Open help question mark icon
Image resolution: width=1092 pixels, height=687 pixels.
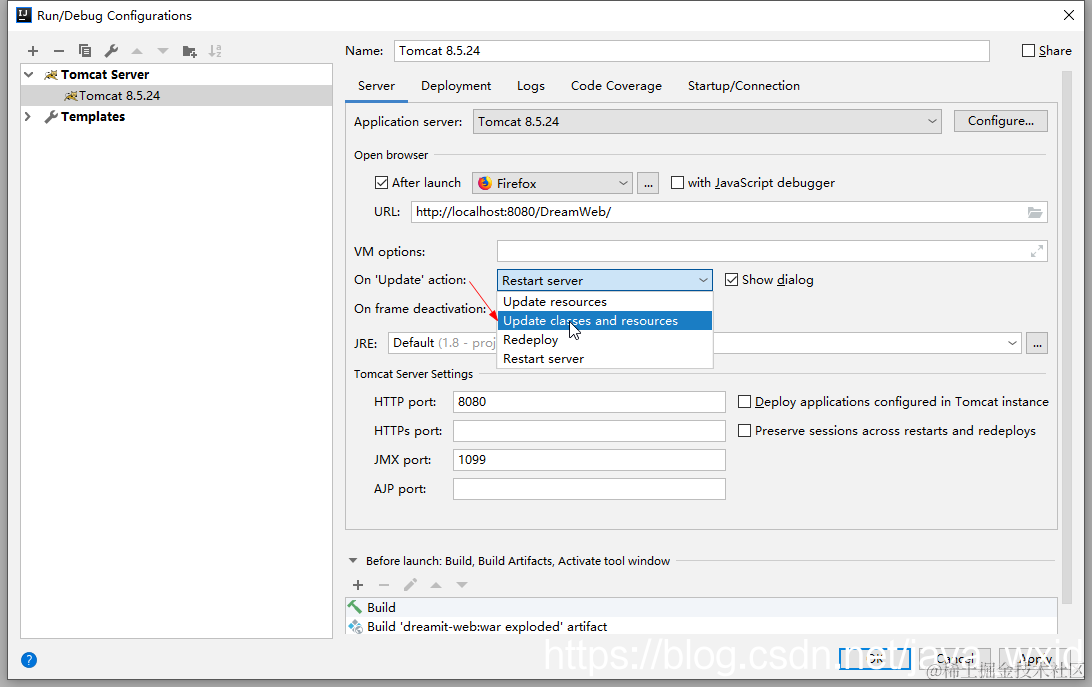click(x=29, y=660)
